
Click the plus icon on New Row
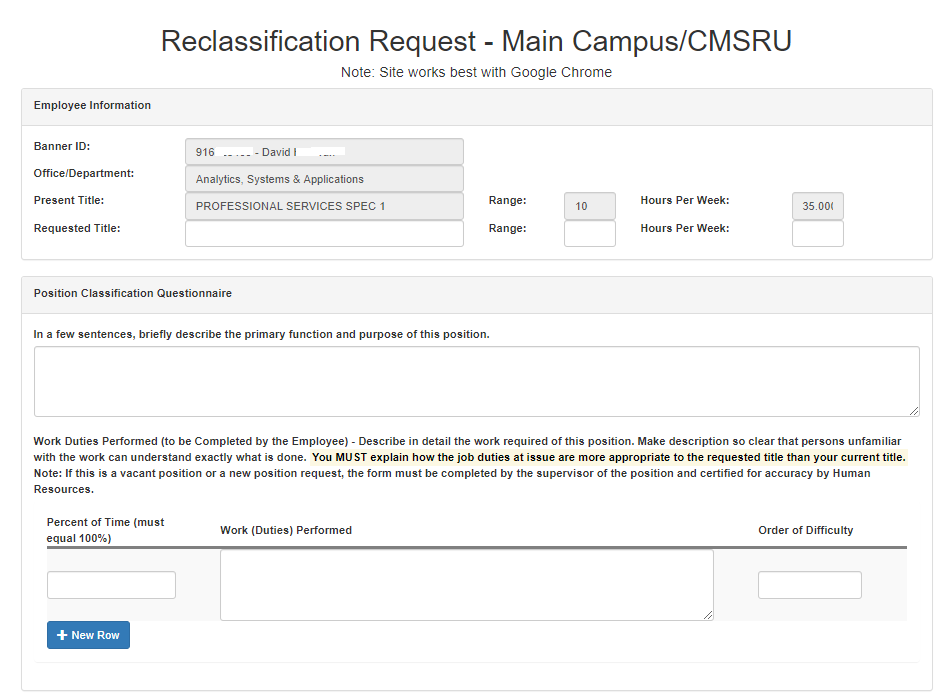click(x=62, y=635)
